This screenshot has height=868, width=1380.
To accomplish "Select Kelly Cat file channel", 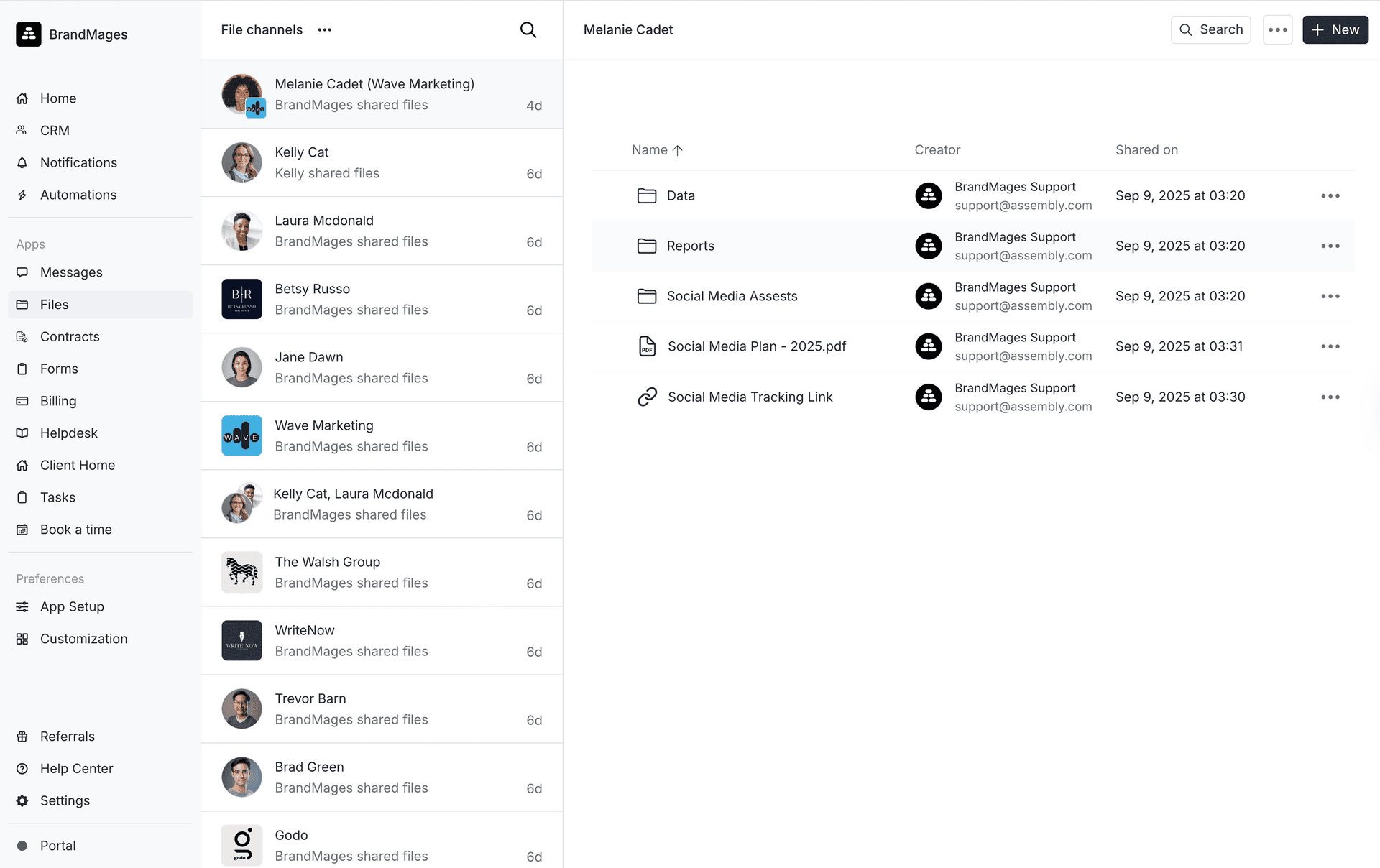I will point(382,162).
